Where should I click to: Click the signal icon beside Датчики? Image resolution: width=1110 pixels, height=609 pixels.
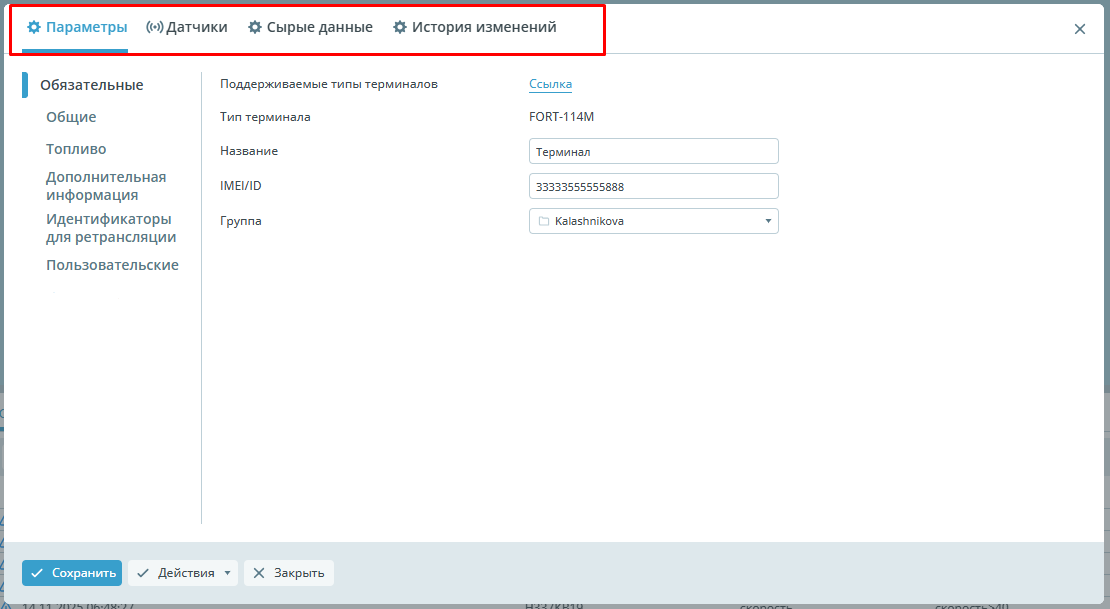click(154, 28)
